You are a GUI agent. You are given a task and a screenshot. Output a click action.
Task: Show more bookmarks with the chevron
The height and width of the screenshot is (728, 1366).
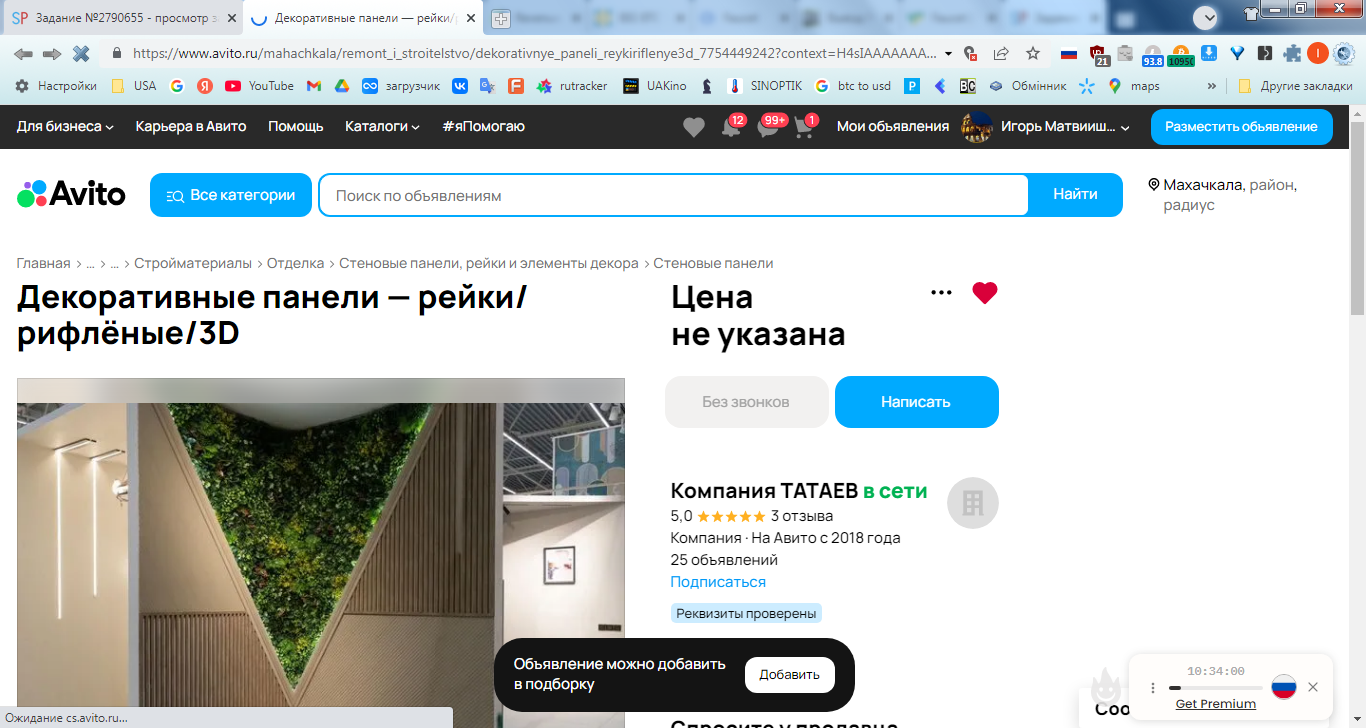(1212, 86)
